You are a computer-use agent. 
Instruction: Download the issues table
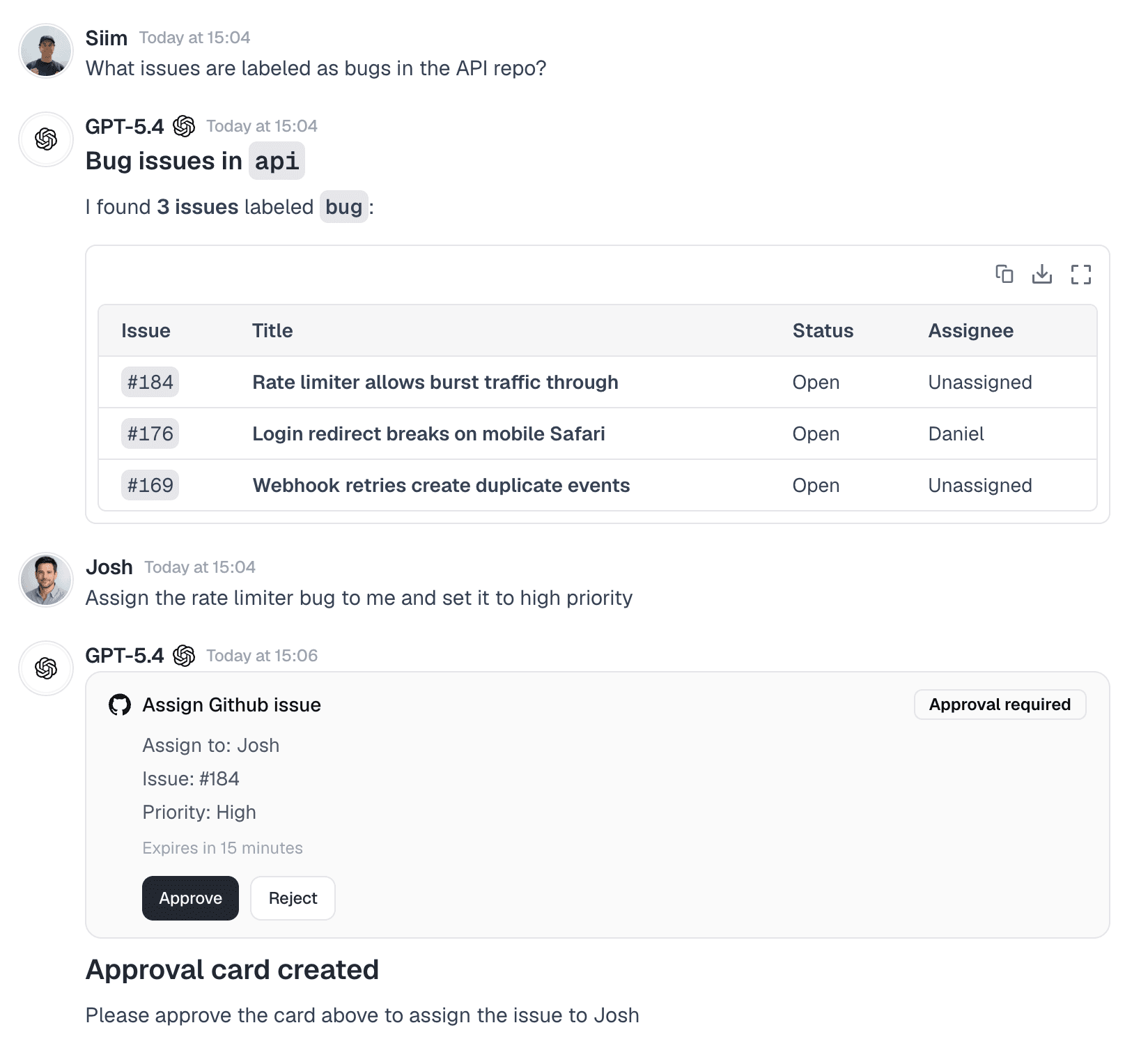1042,275
